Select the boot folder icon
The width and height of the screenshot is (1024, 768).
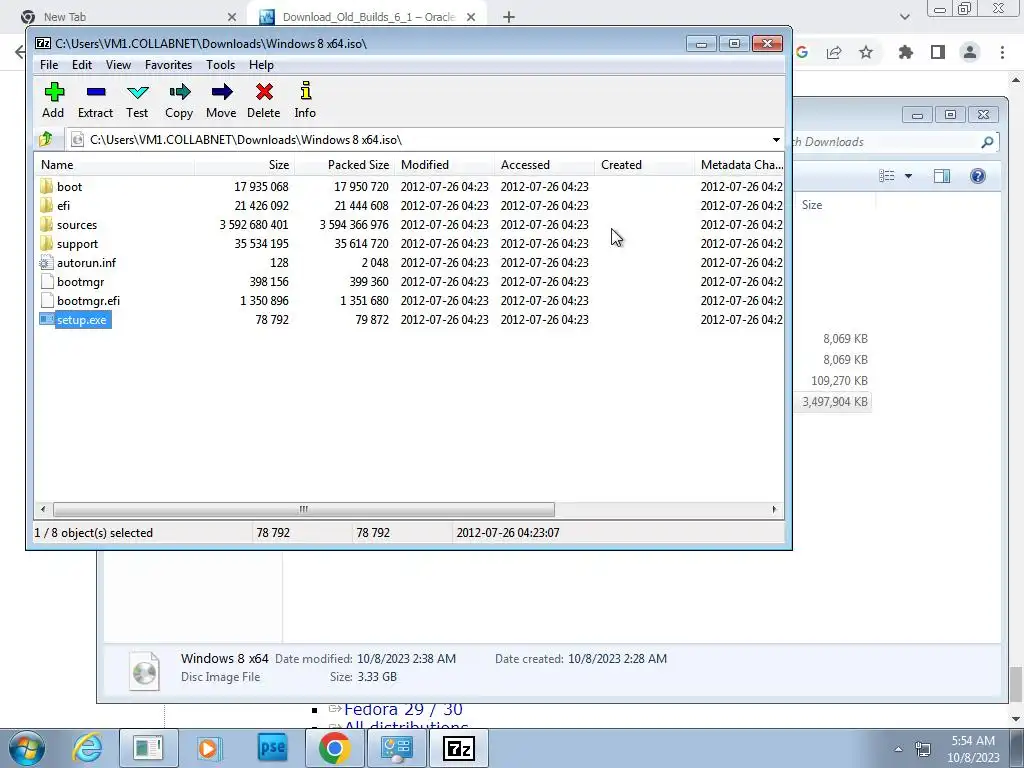[46, 186]
